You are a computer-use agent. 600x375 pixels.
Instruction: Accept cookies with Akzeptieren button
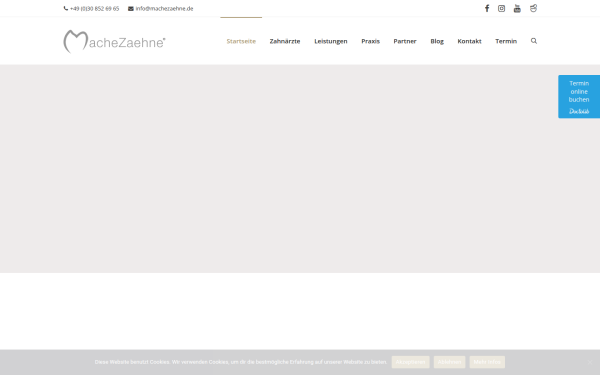411,362
